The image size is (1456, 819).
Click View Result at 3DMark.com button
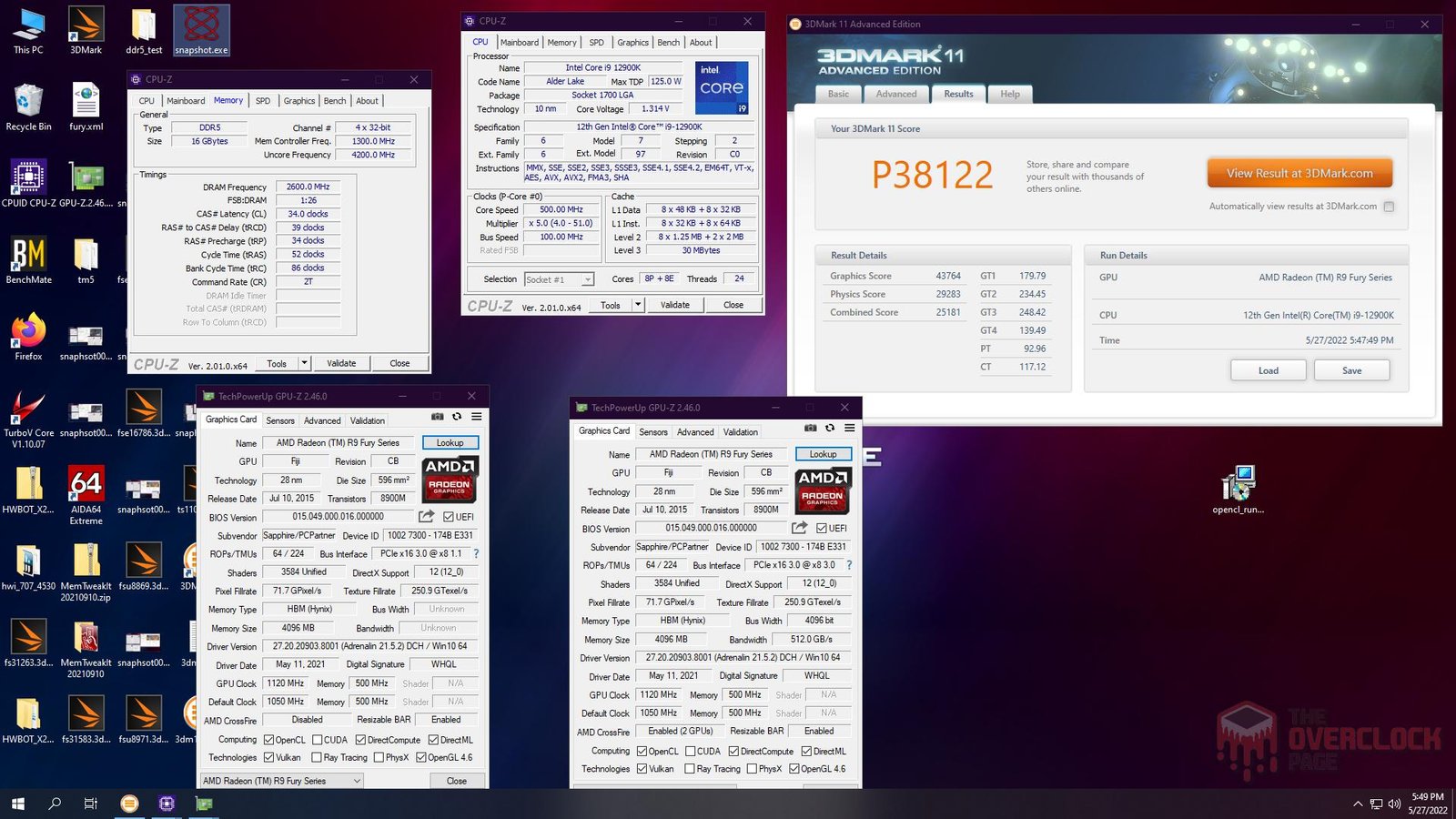(x=1299, y=173)
